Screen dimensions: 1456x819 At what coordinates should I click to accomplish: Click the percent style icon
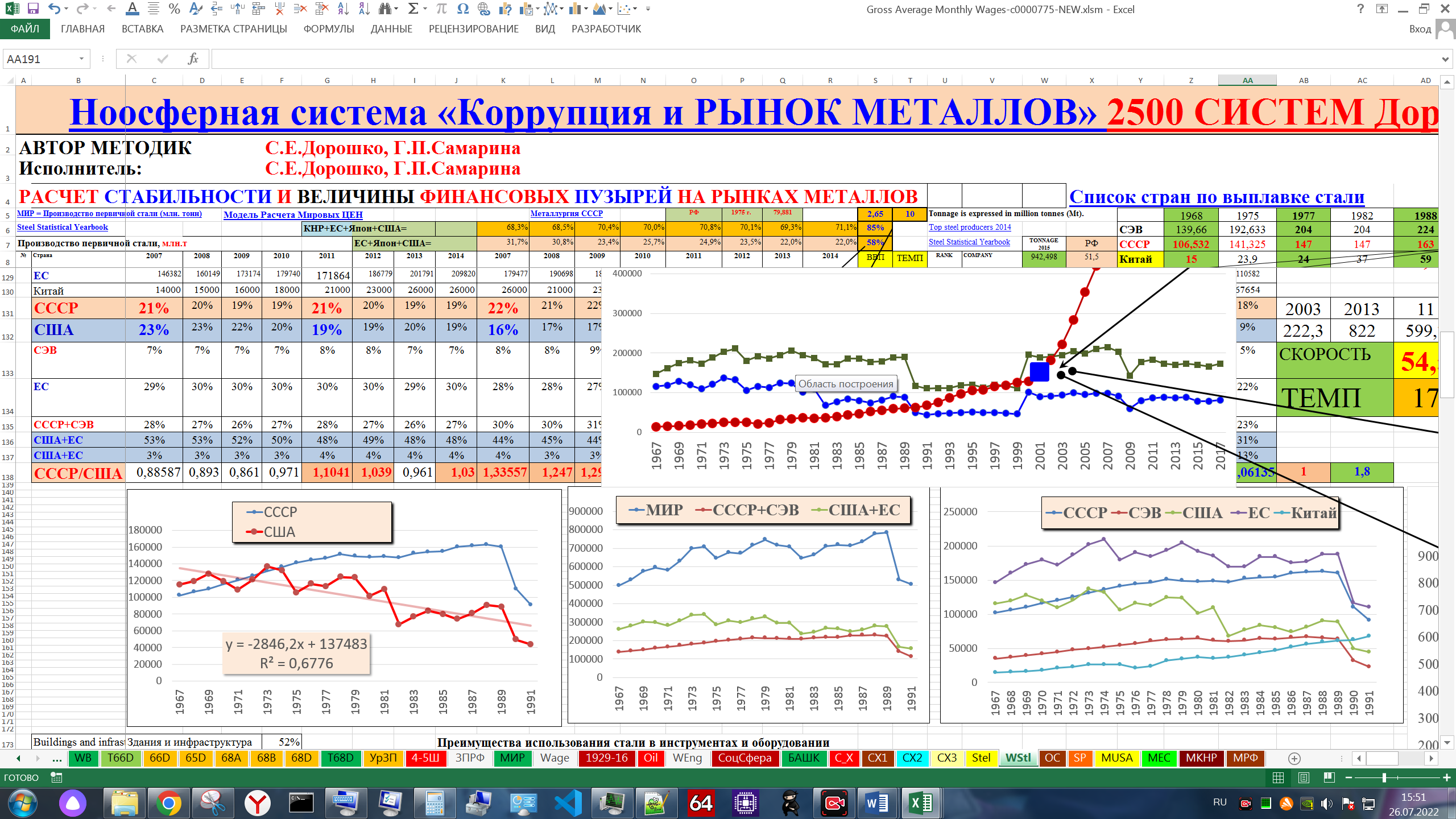(x=174, y=9)
